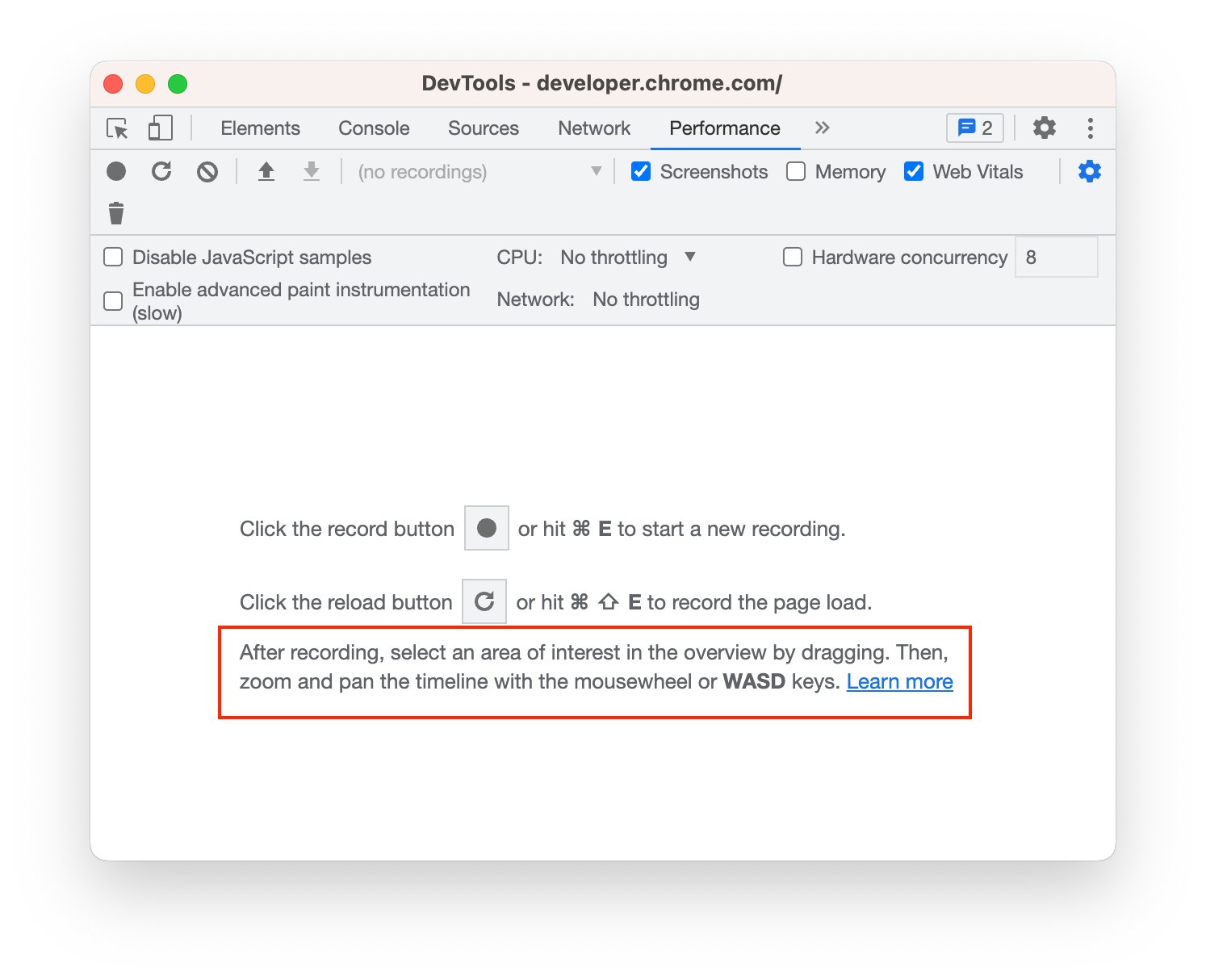
Task: Enable the Memory checkbox
Action: tap(796, 171)
